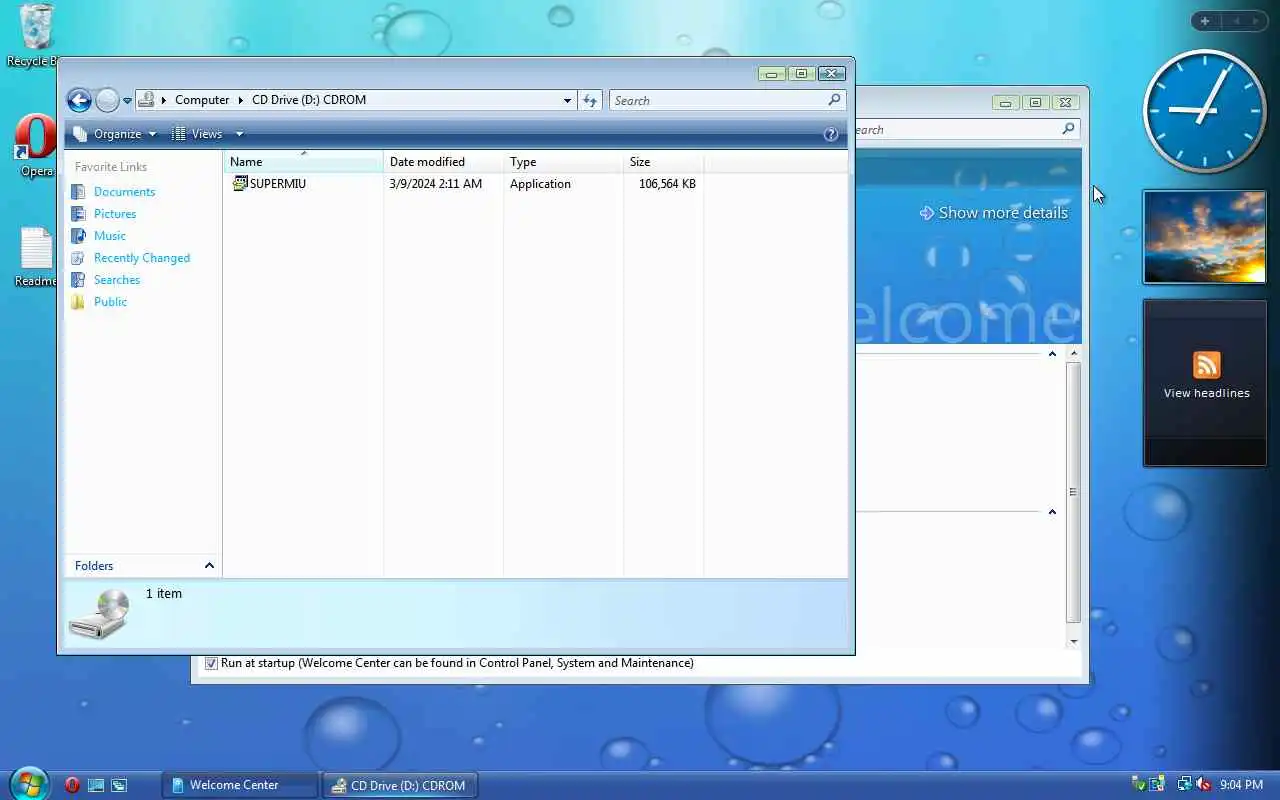Open Searches in Favorite Links
The image size is (1280, 800).
[x=116, y=280]
